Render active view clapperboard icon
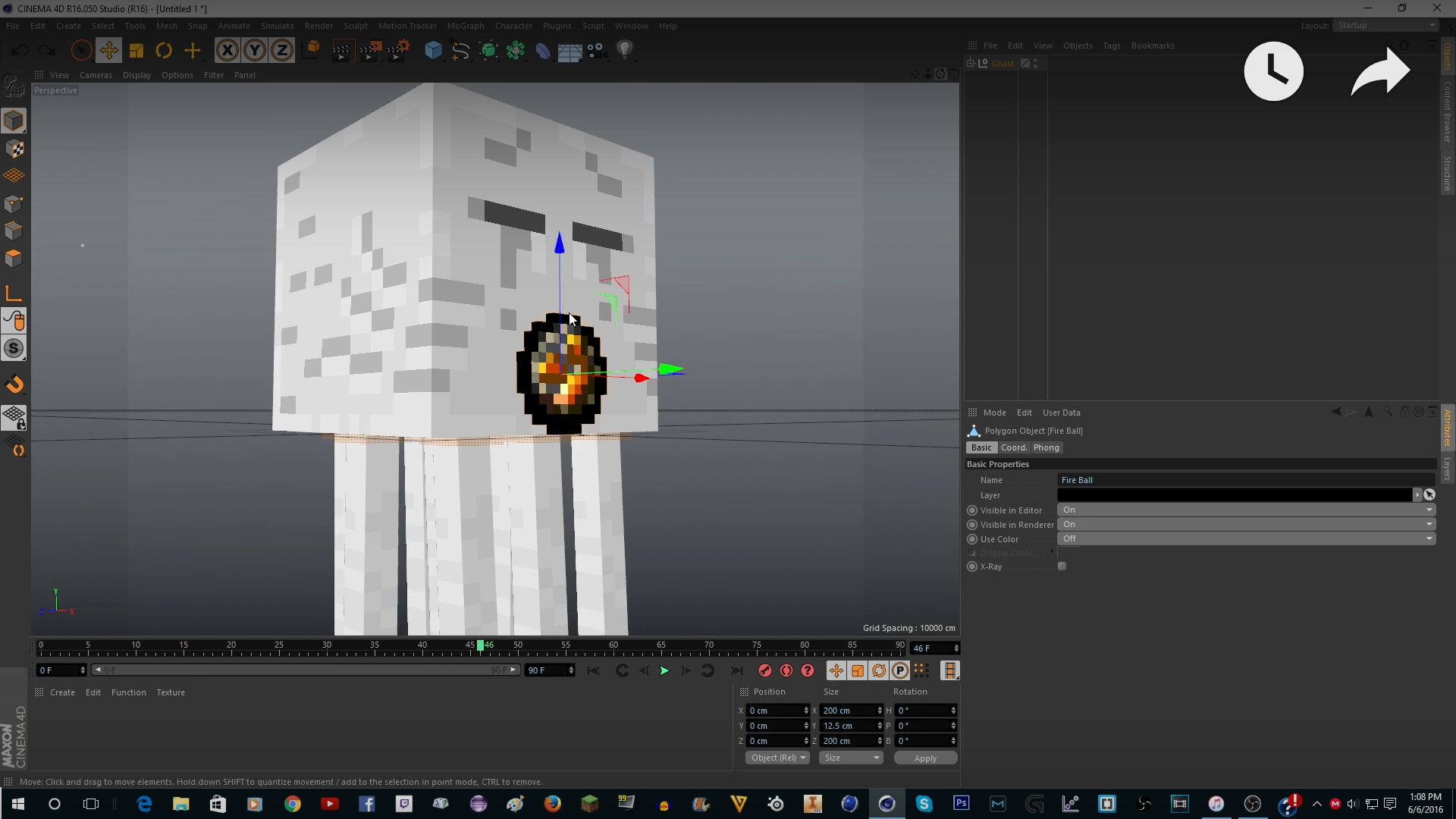 [342, 51]
